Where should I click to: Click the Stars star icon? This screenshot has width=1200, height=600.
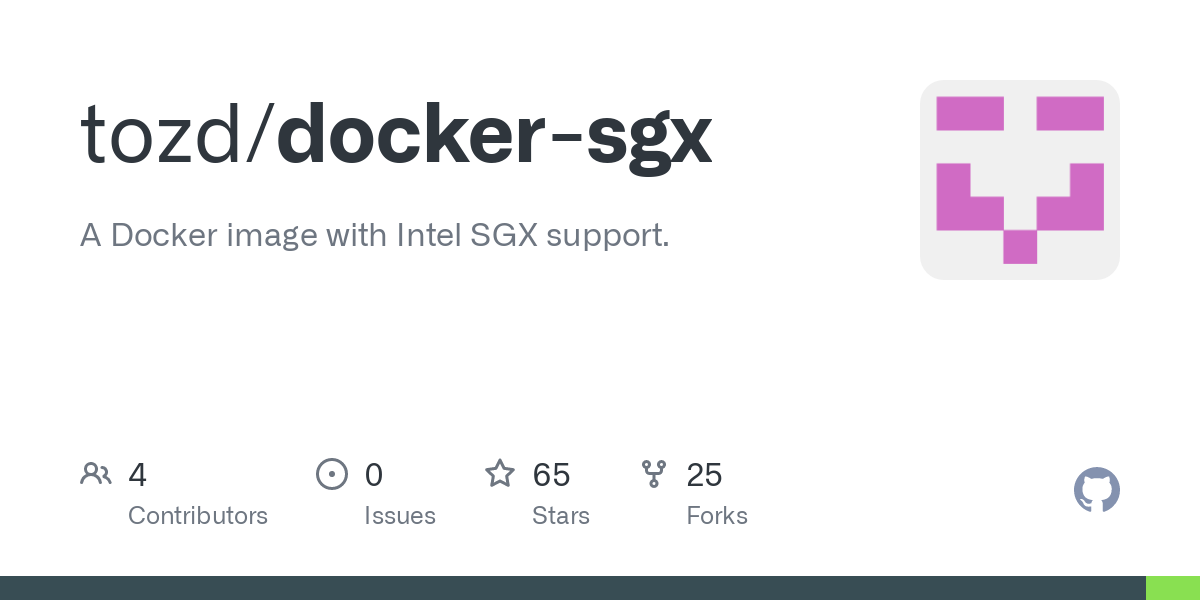(500, 473)
